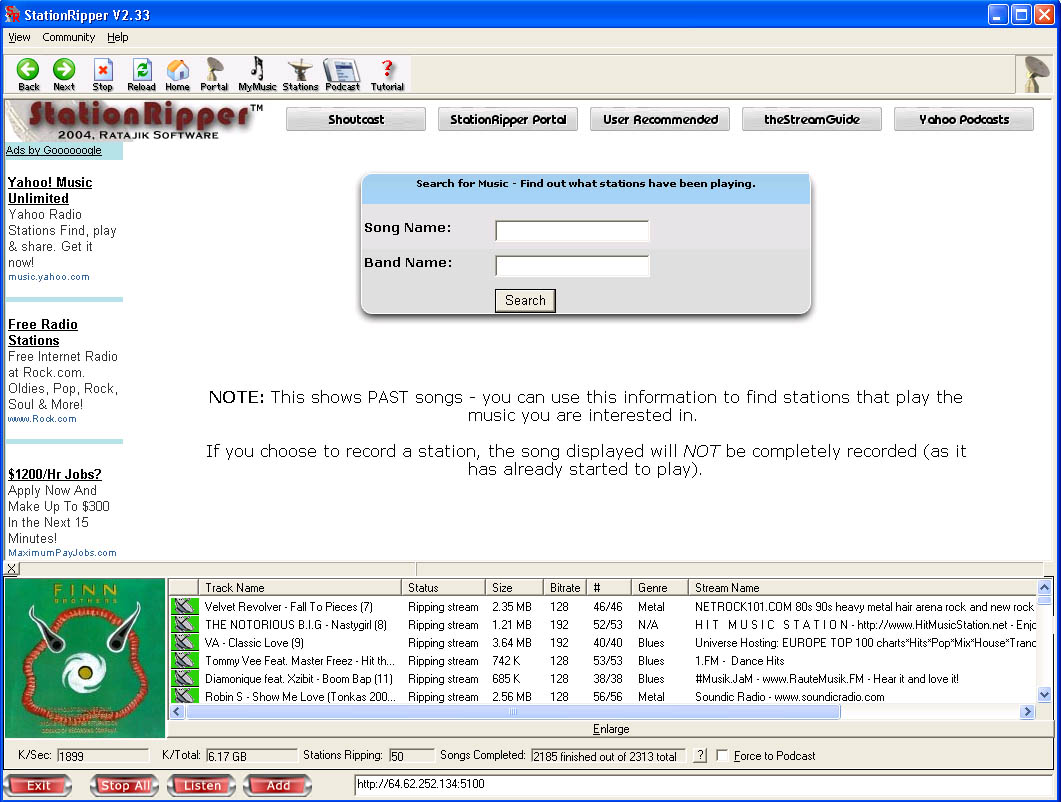Click the track list scroll-up arrow
Viewport: 1061px width, 802px height.
click(x=1044, y=587)
